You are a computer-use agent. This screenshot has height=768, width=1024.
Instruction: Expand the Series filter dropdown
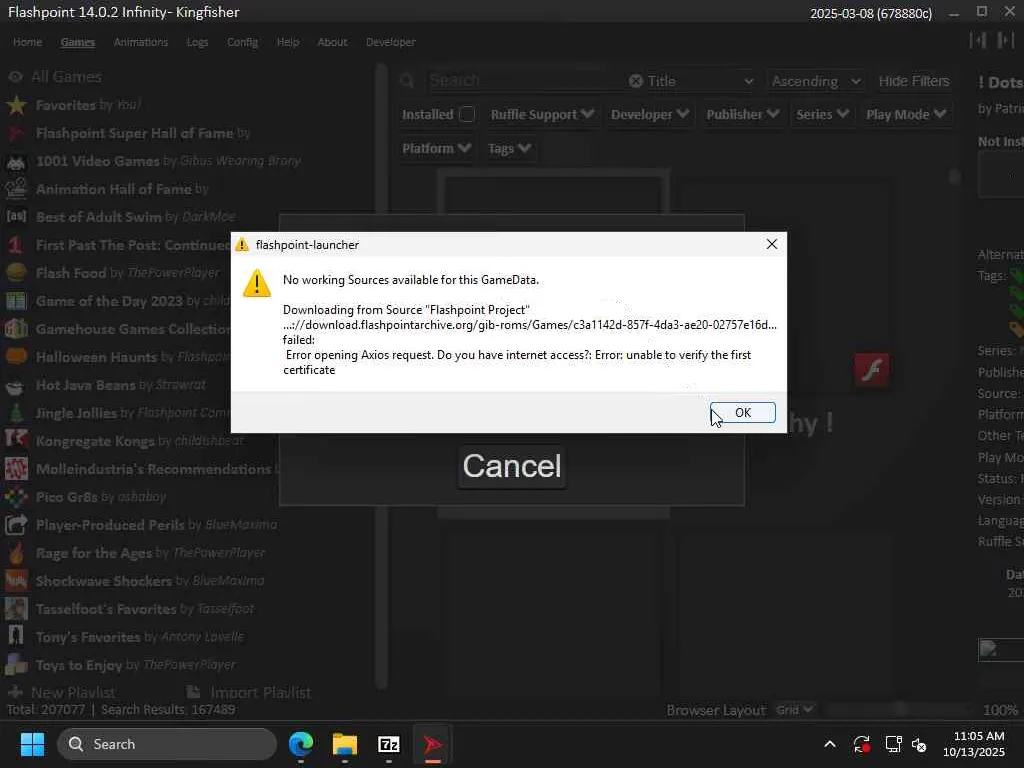pos(822,114)
